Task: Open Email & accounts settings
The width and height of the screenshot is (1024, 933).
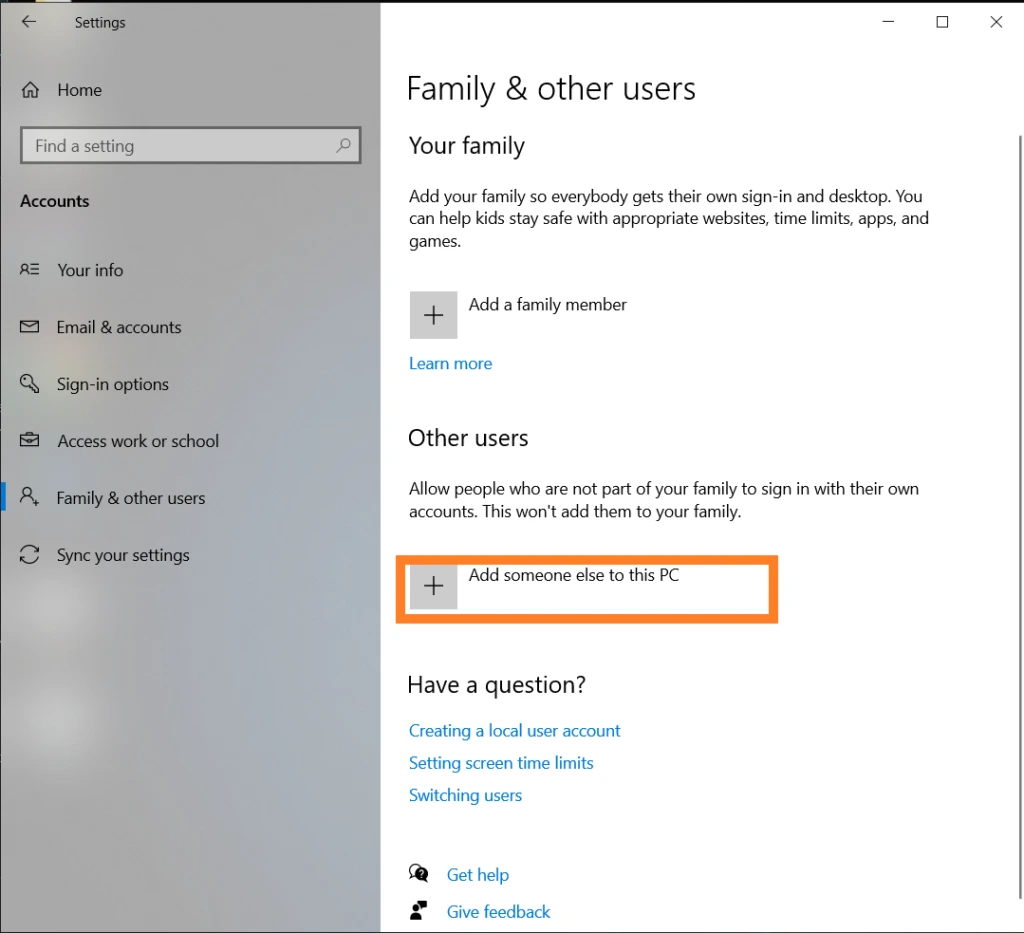Action: click(x=120, y=327)
